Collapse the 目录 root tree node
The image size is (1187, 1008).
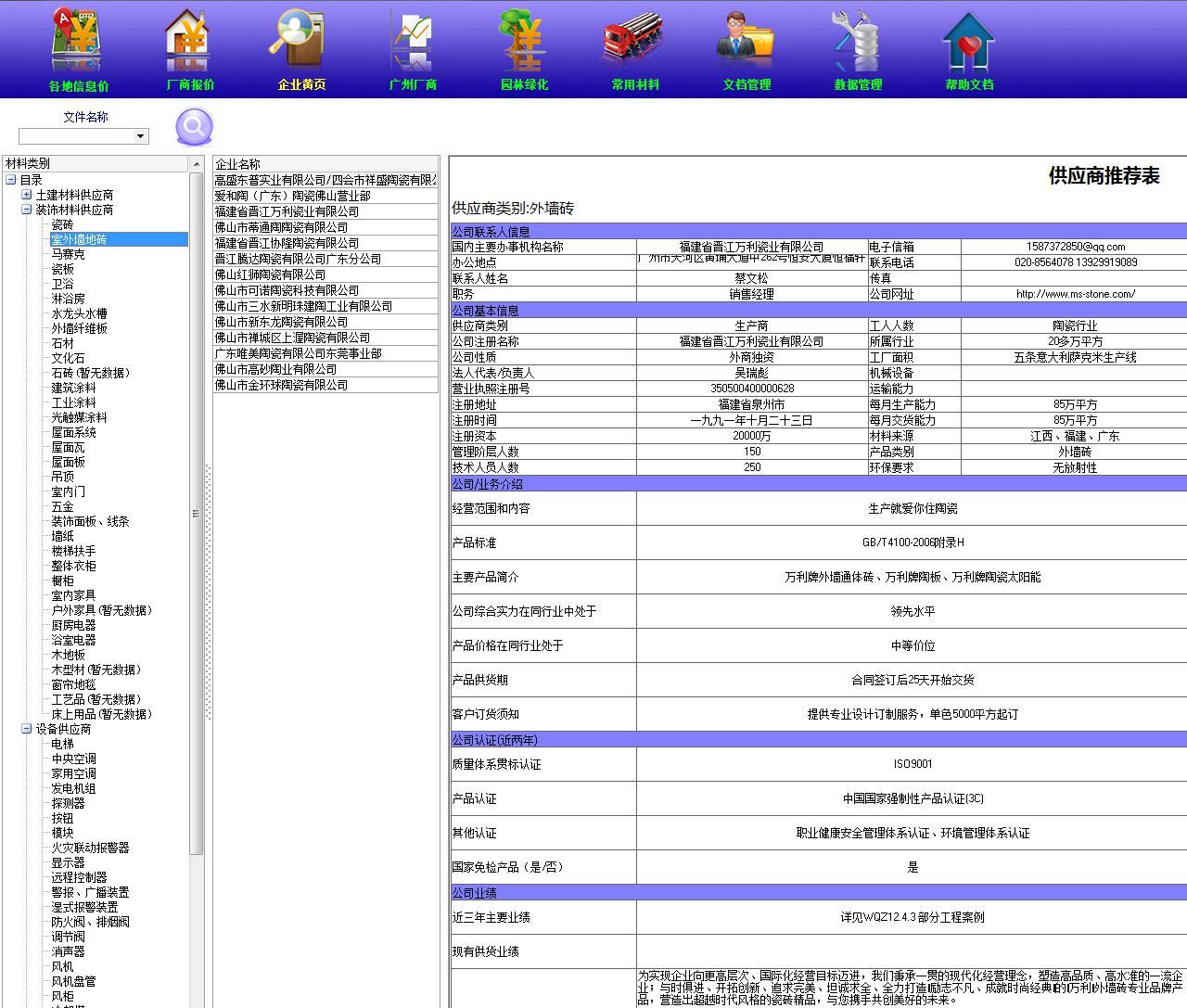point(11,180)
